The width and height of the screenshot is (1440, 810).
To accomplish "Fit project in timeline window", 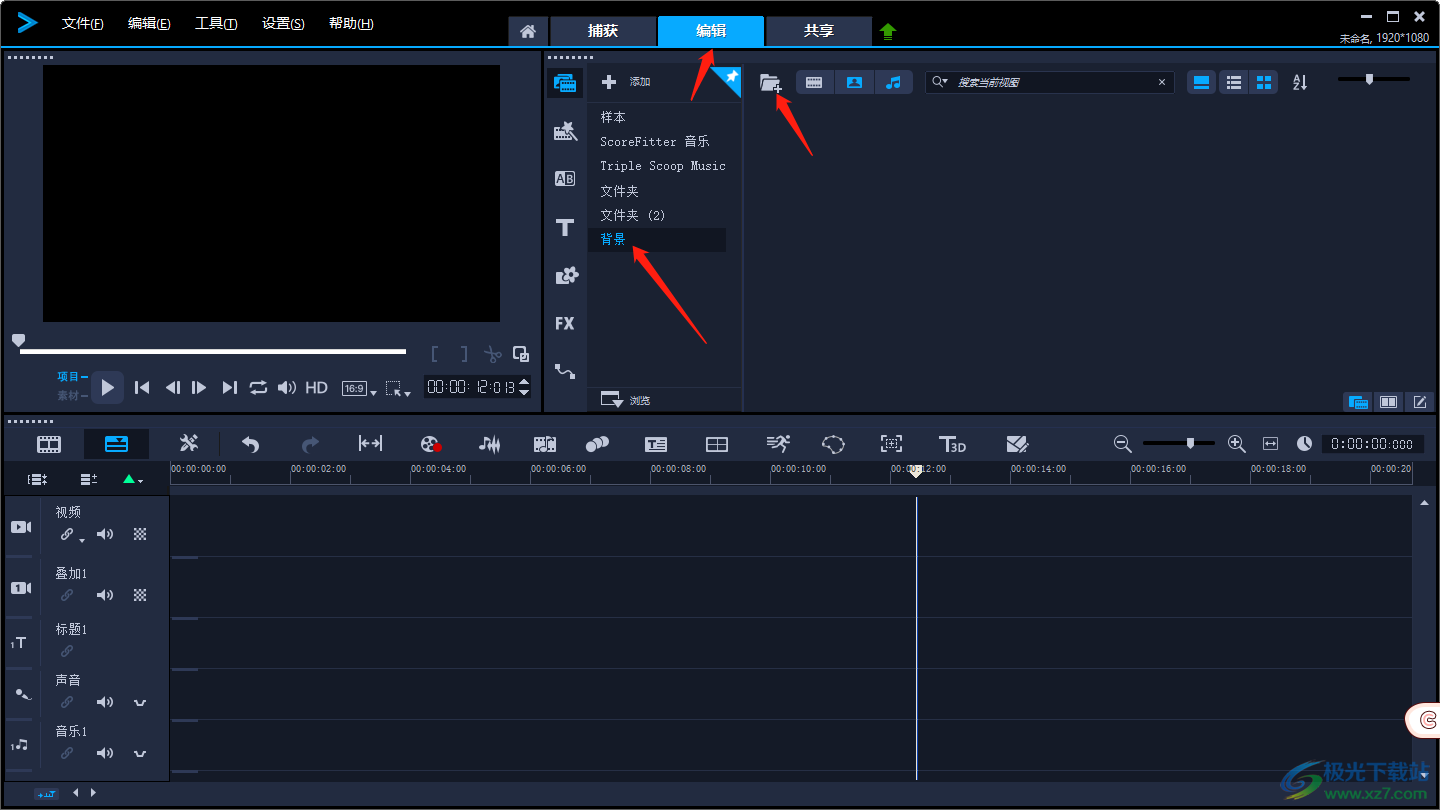I will coord(1270,443).
